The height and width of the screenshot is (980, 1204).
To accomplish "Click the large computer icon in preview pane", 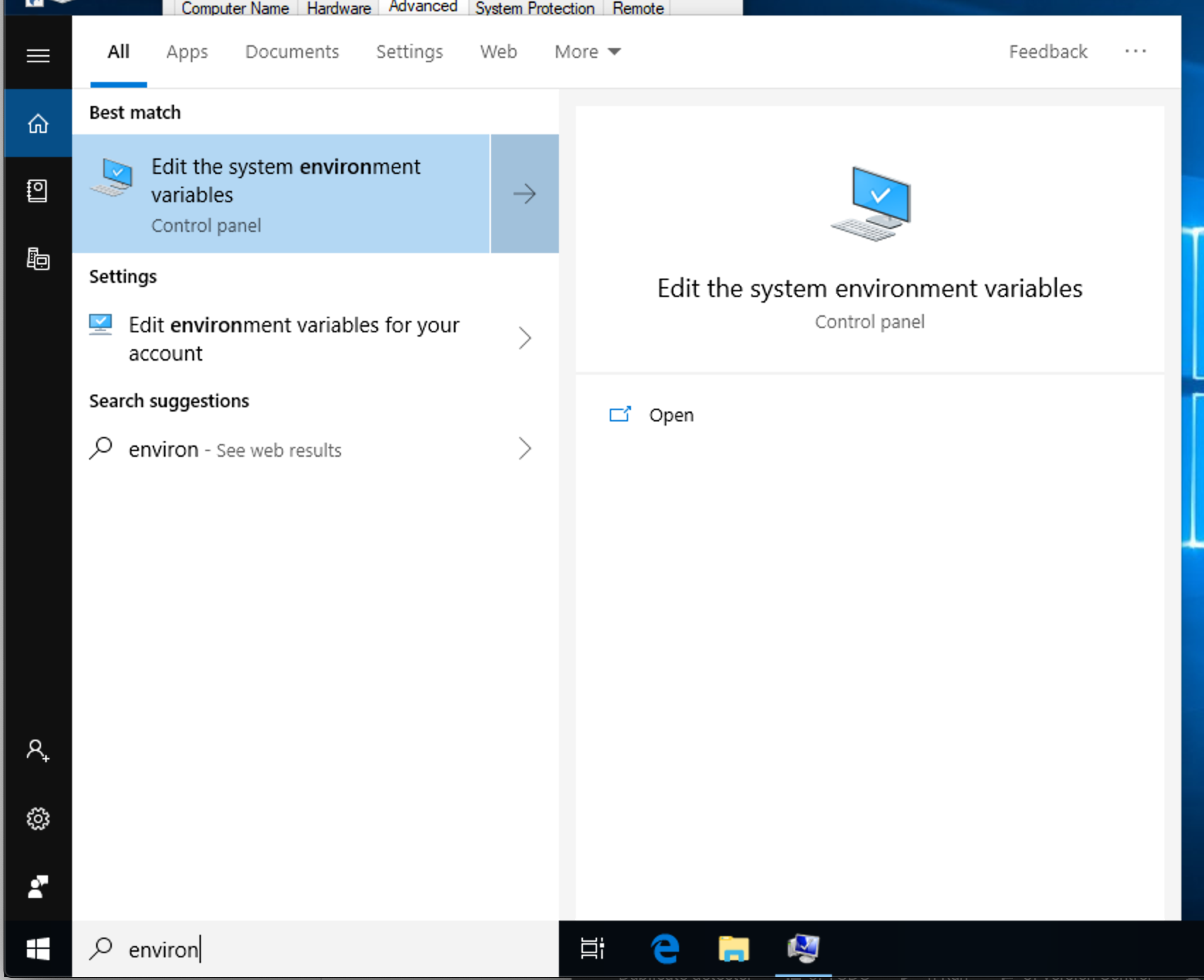I will 871,204.
